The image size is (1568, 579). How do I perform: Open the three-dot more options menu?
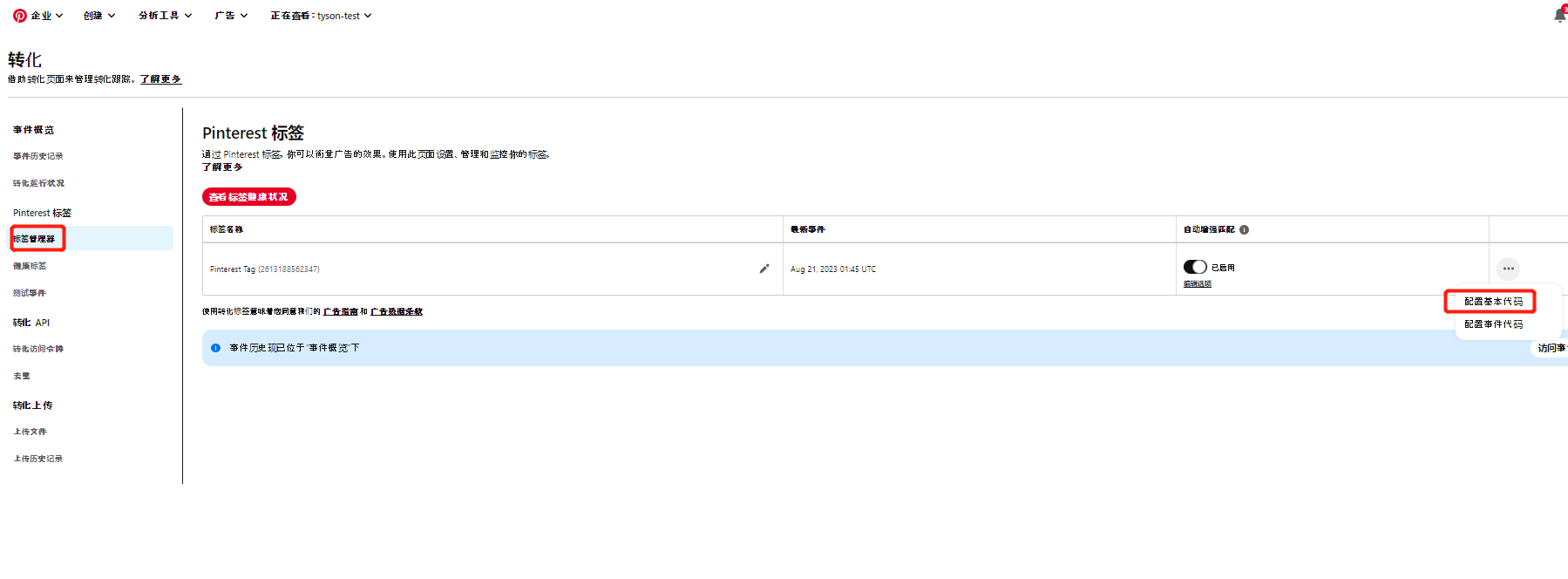pos(1508,269)
